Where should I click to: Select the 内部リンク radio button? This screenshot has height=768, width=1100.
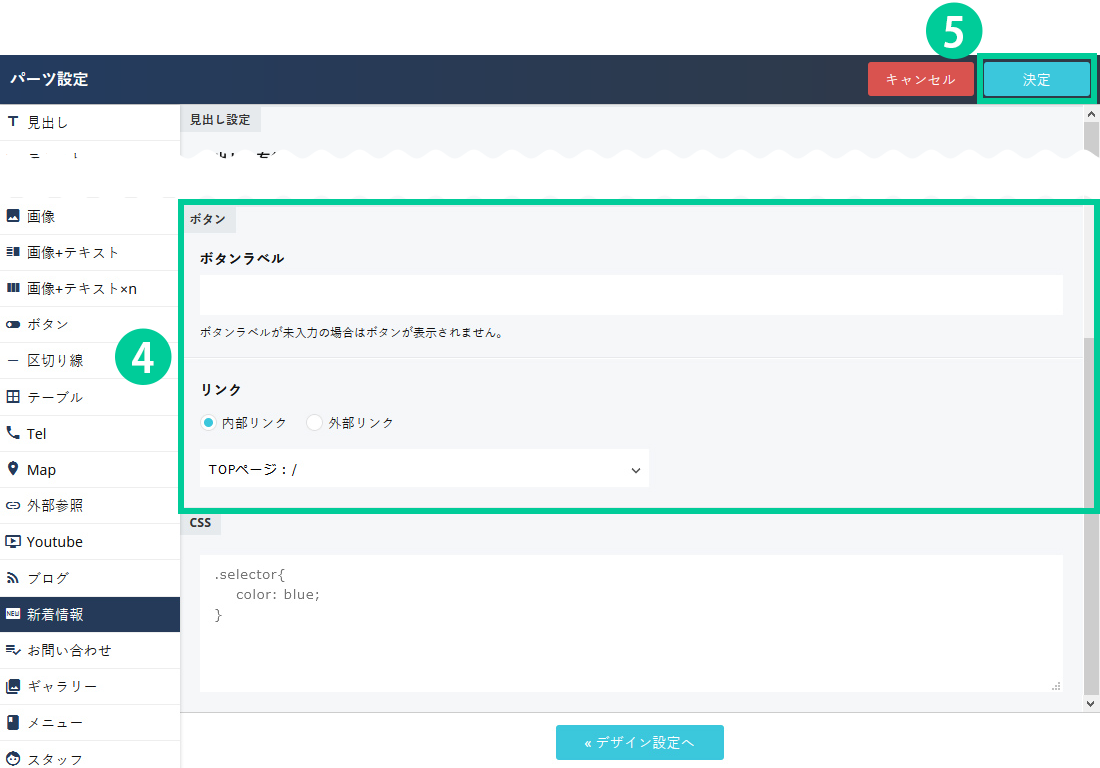(208, 423)
